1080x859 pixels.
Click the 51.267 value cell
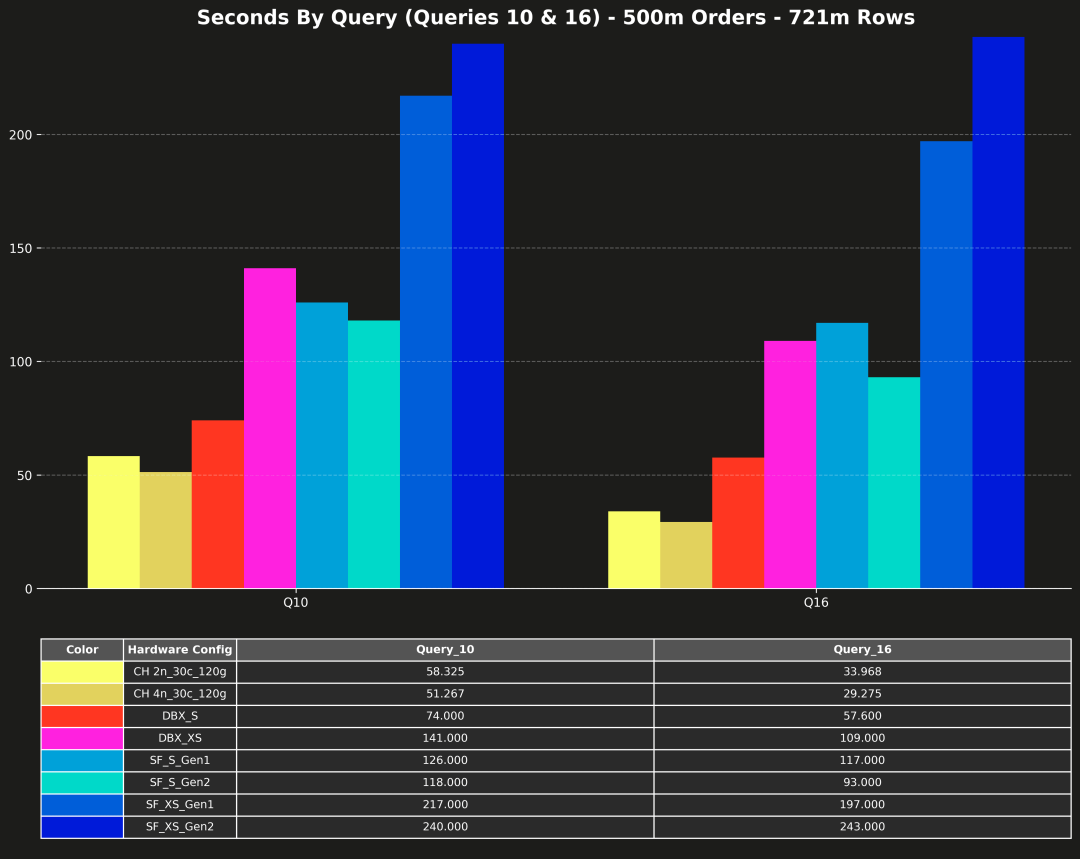(445, 694)
